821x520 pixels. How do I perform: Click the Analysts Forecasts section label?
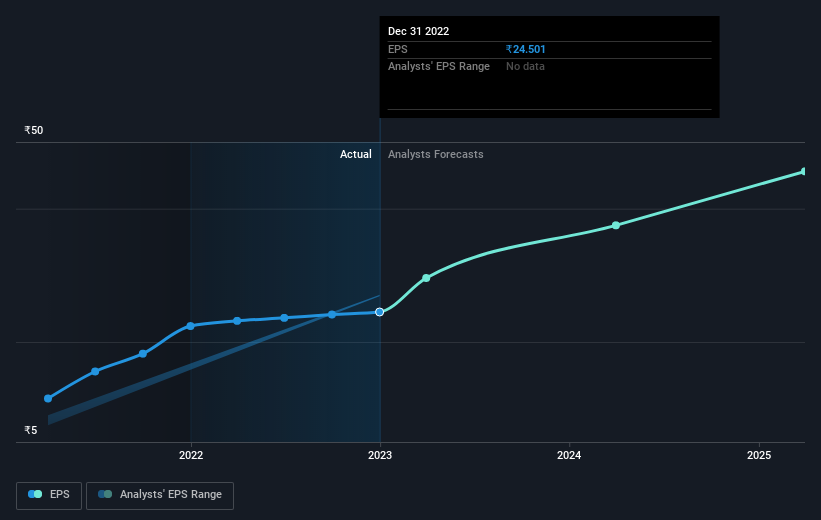coord(436,154)
